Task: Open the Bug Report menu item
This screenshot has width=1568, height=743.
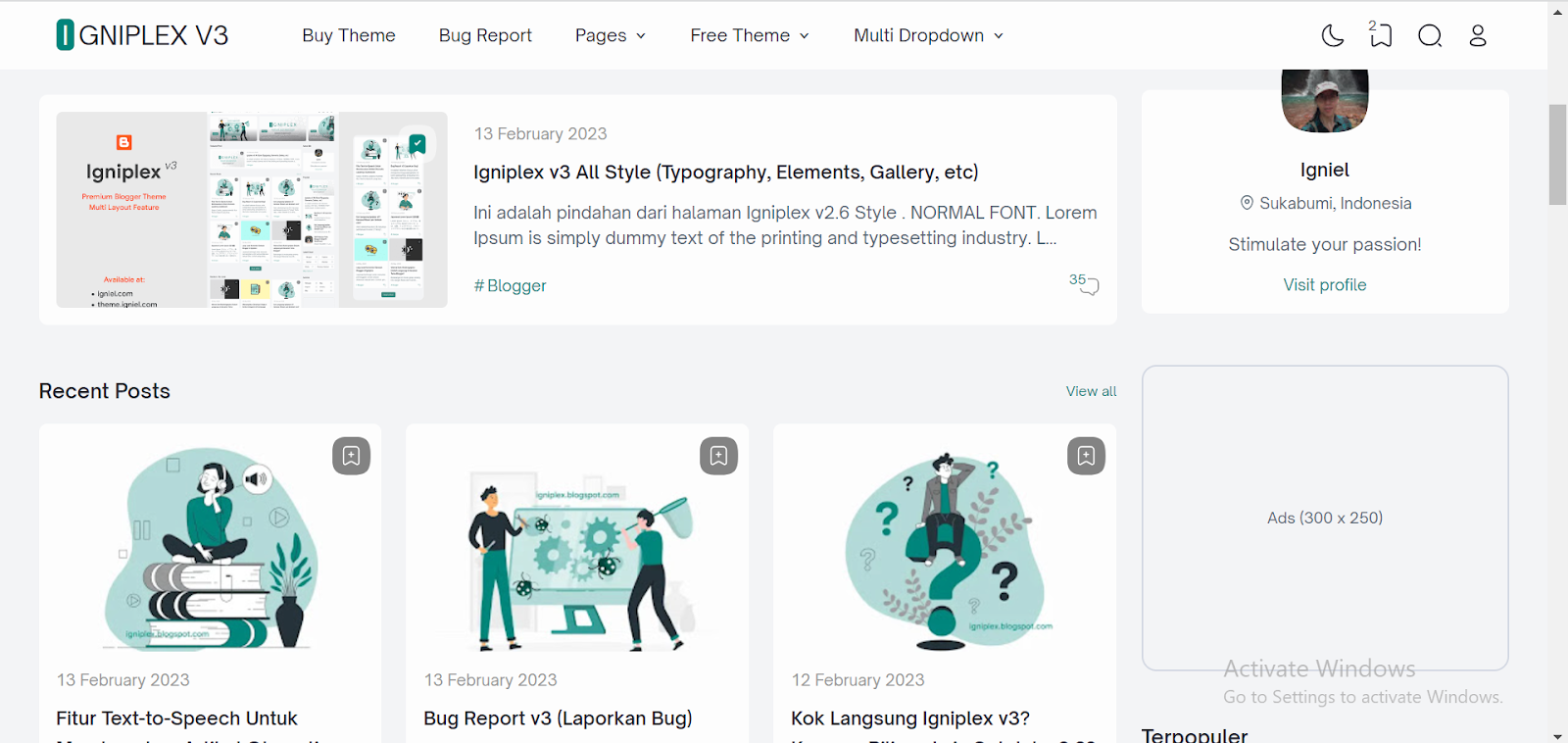Action: [485, 35]
